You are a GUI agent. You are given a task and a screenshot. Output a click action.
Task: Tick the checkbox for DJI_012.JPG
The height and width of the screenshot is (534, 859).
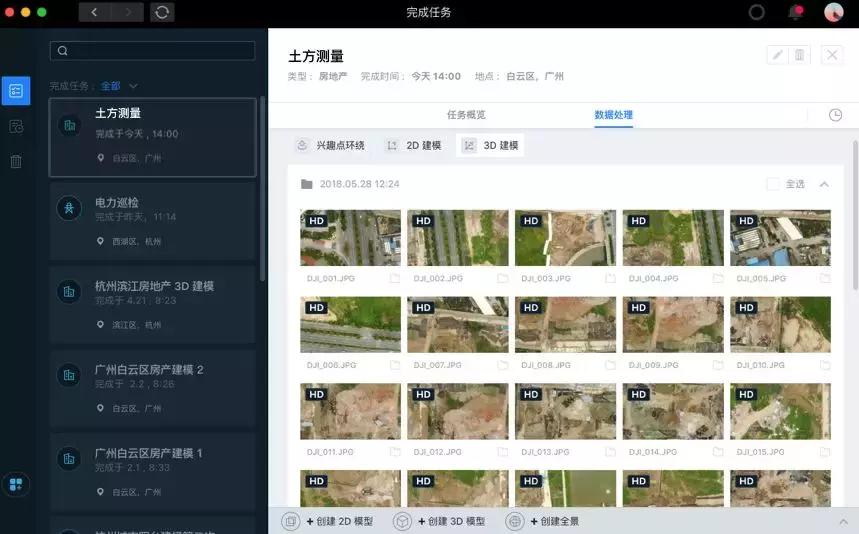coord(502,452)
